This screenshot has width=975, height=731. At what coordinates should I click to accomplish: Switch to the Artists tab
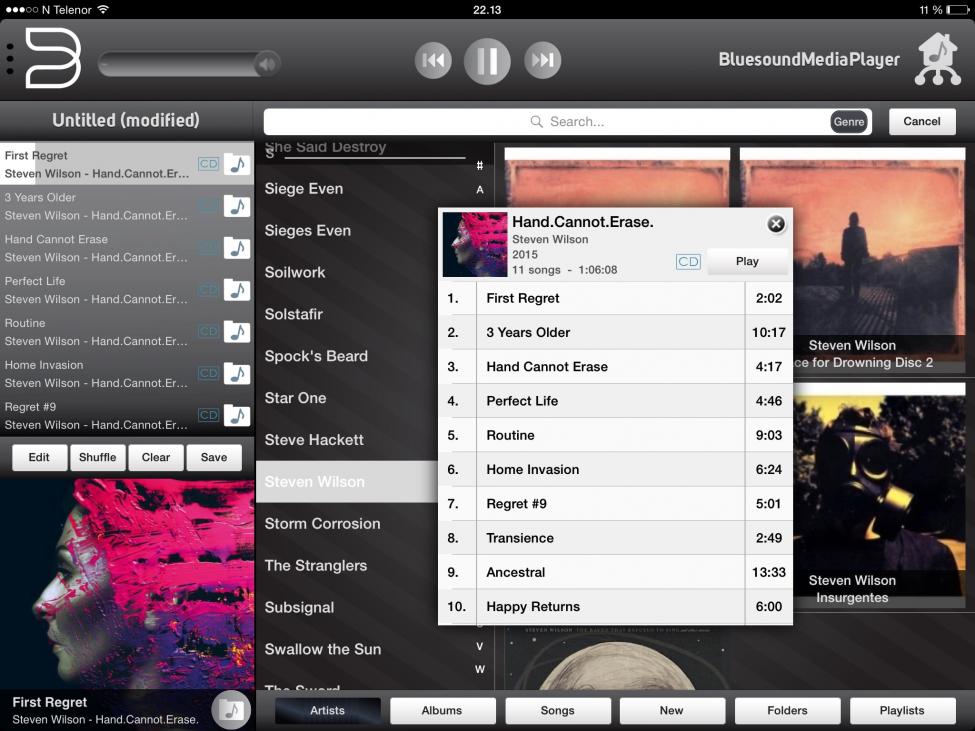327,710
